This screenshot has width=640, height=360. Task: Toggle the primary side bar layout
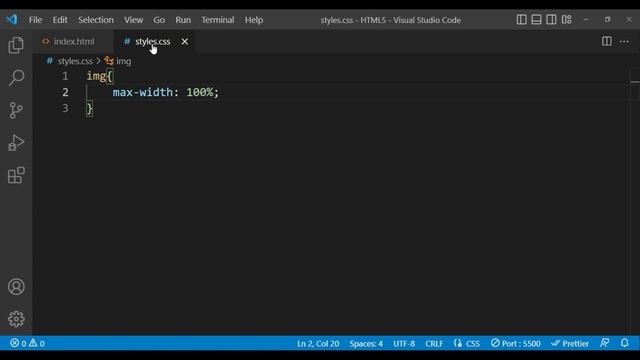coord(521,20)
